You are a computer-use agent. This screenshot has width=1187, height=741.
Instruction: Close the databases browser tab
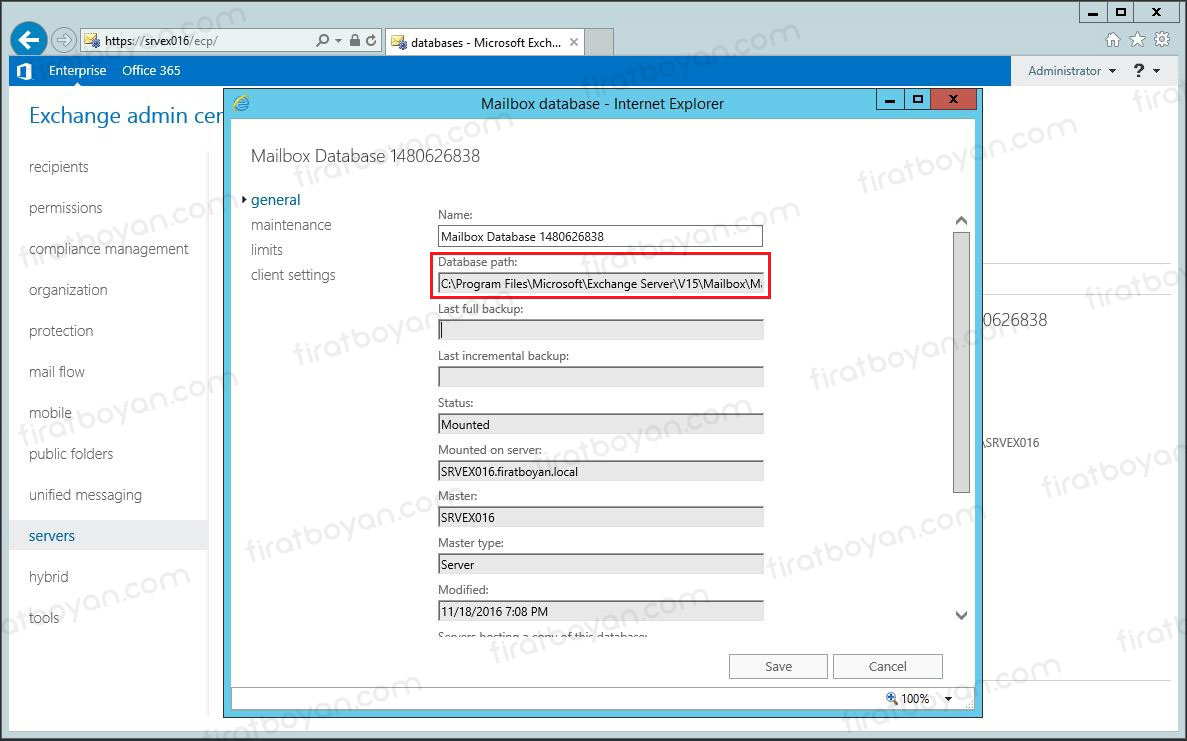(574, 42)
